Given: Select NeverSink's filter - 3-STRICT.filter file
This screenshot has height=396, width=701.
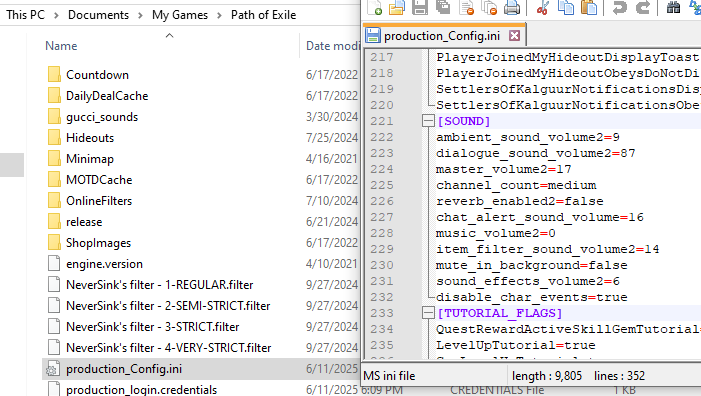Looking at the screenshot, I should tap(152, 327).
